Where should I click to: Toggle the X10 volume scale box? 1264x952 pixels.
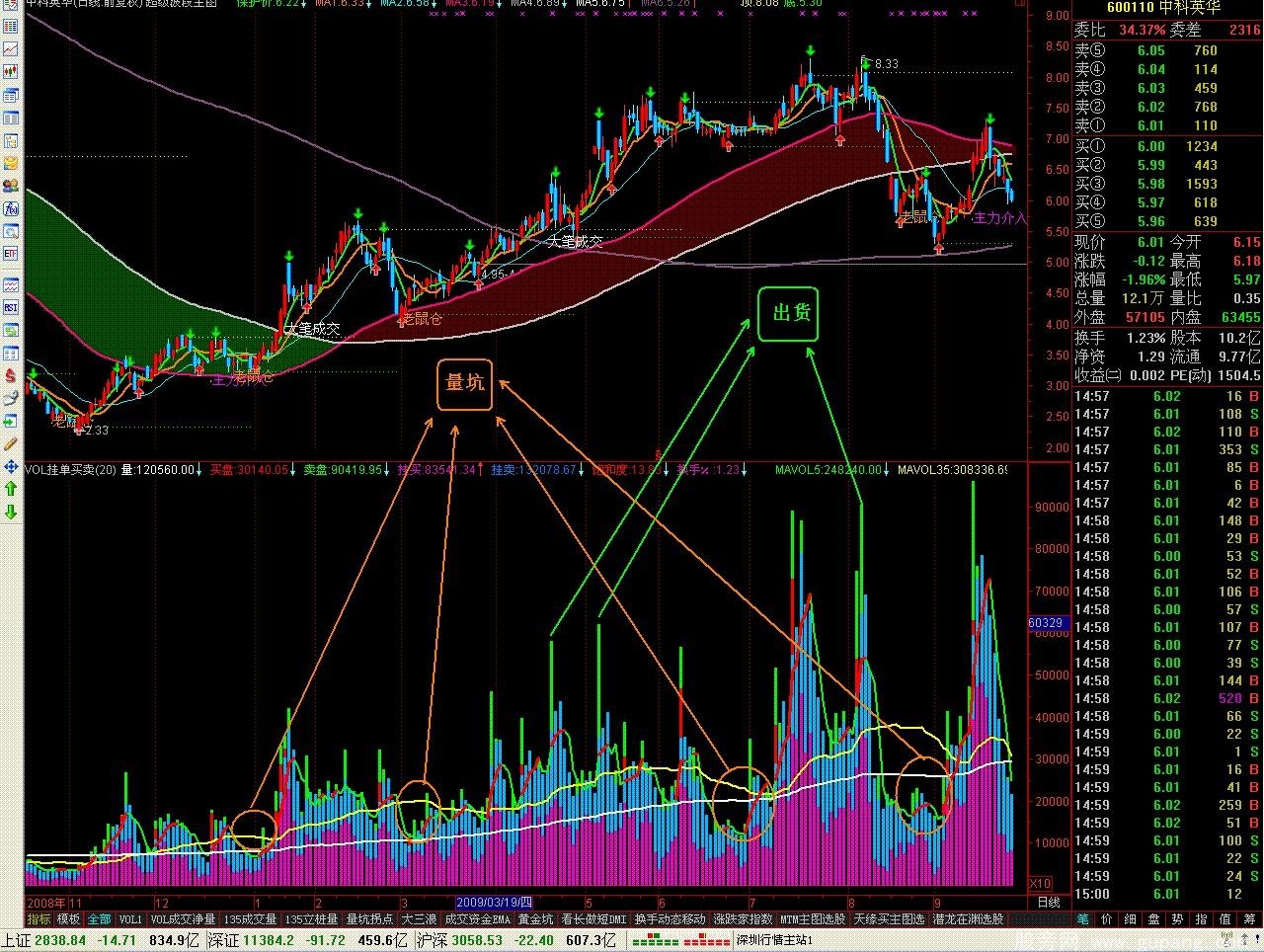1040,883
